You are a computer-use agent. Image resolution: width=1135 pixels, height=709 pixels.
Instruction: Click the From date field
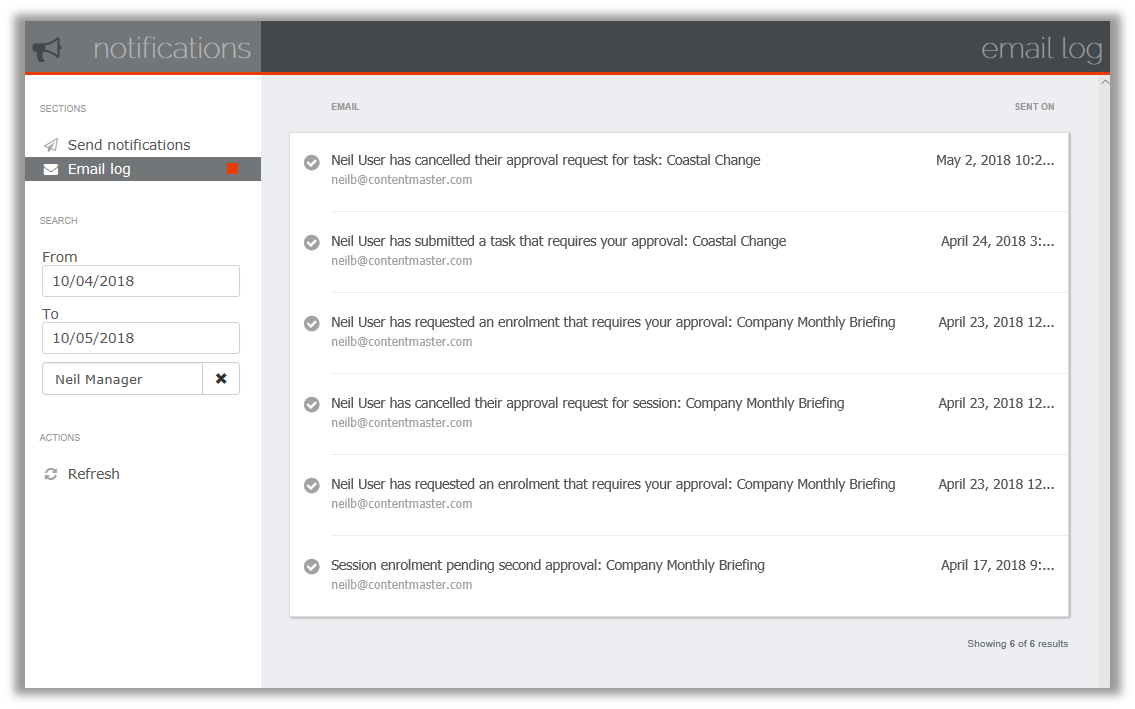pos(140,281)
